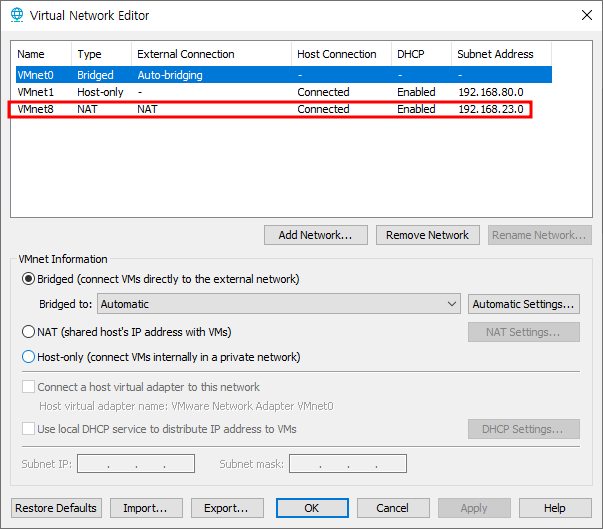Click the Subnet IP input field
Viewport: 603px width, 529px height.
(136, 463)
